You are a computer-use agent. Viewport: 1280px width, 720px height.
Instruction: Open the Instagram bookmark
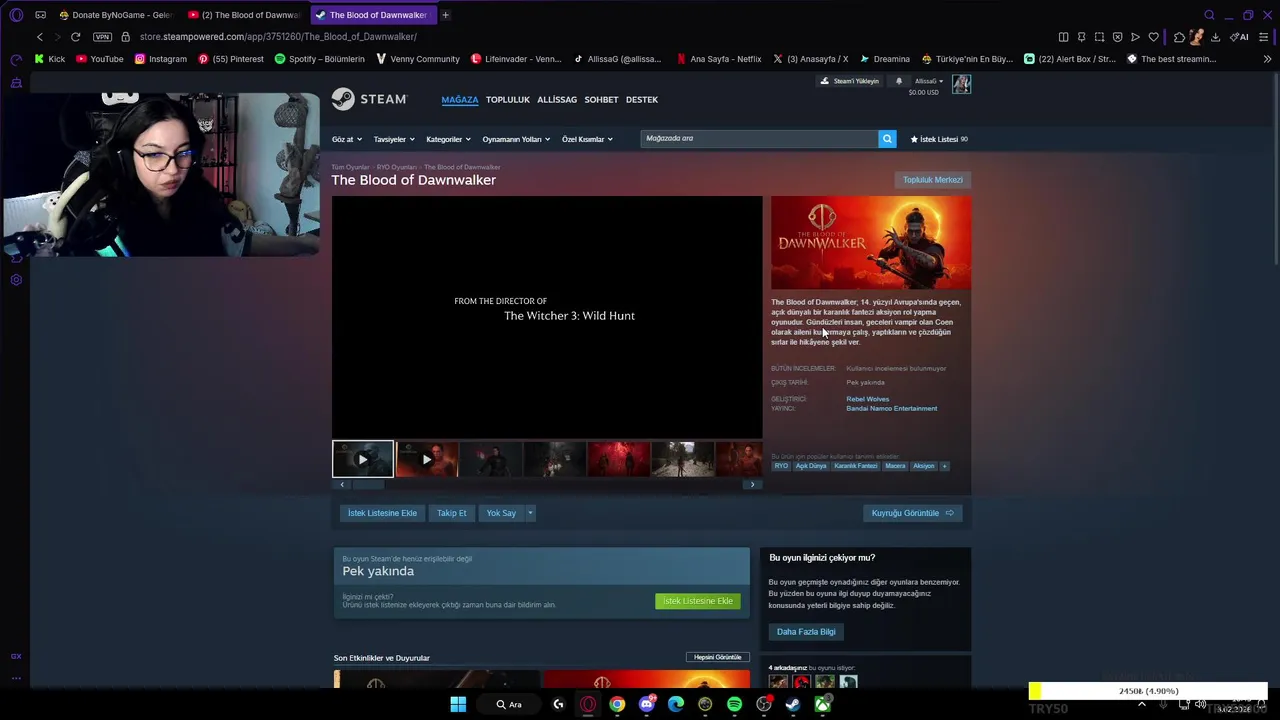point(161,59)
